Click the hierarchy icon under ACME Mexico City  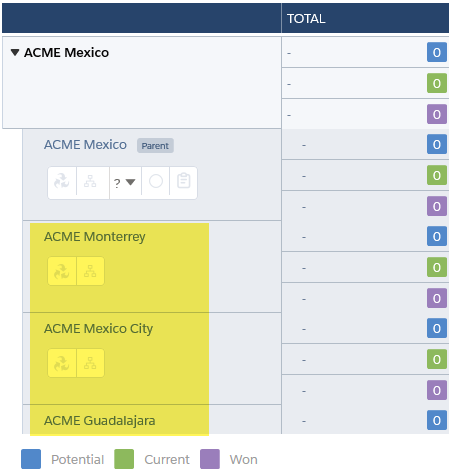point(90,363)
